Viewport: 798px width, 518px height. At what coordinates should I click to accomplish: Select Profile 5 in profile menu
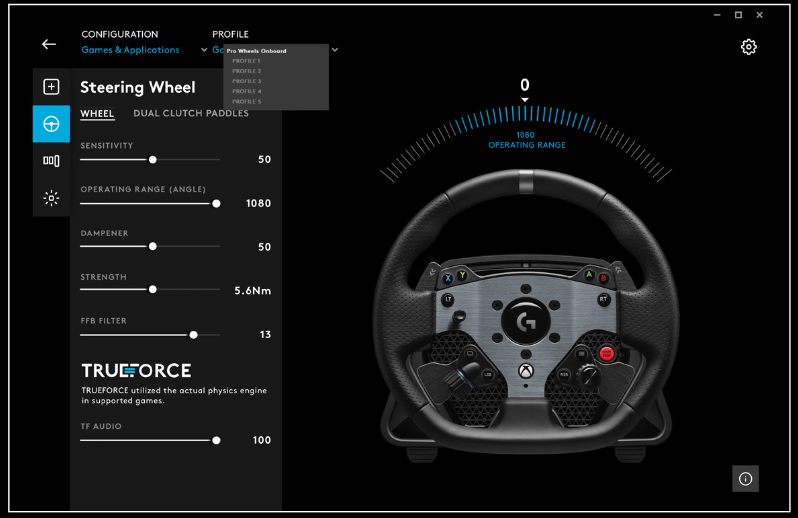(246, 101)
